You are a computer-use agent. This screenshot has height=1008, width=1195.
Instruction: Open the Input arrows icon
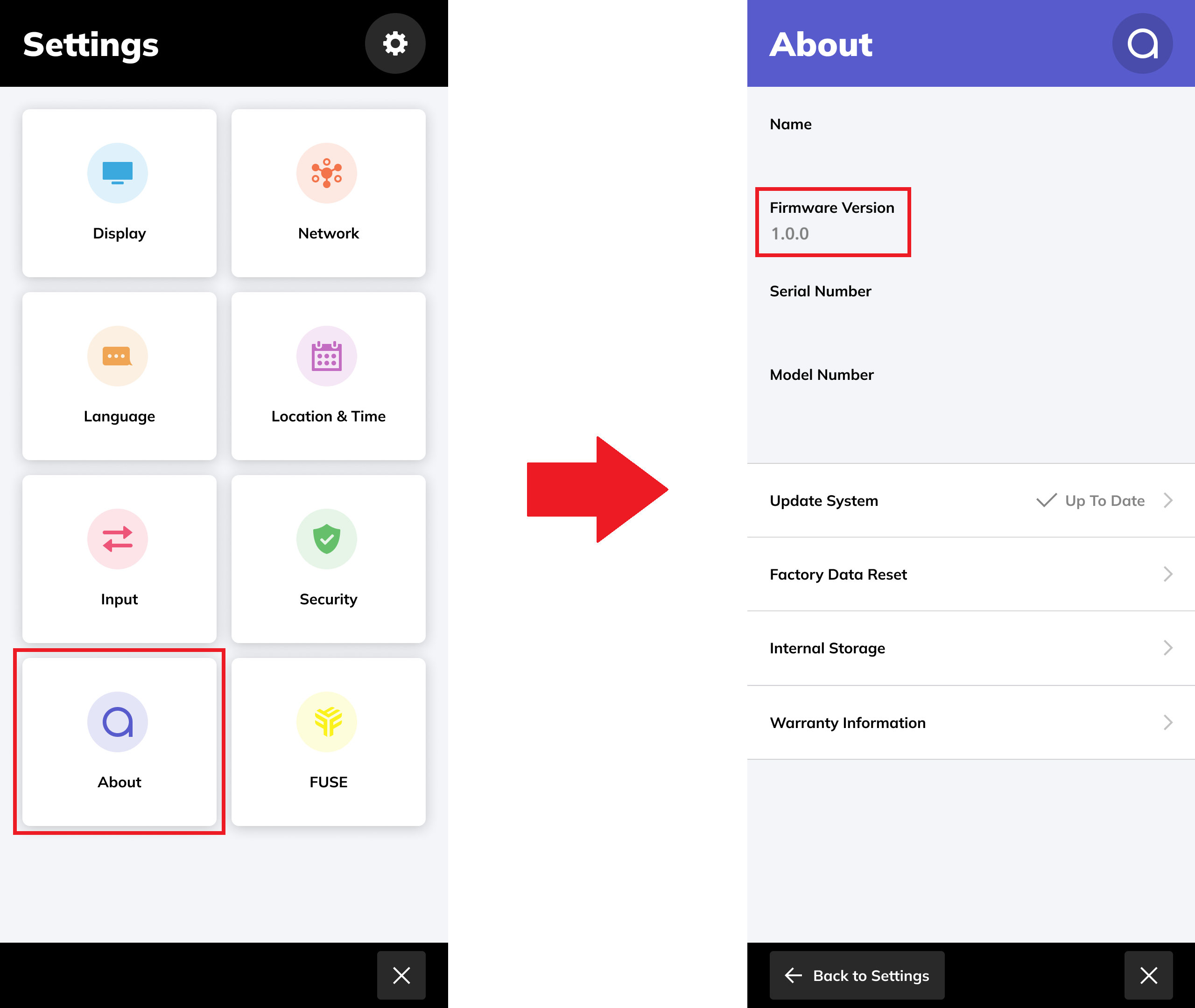point(117,539)
